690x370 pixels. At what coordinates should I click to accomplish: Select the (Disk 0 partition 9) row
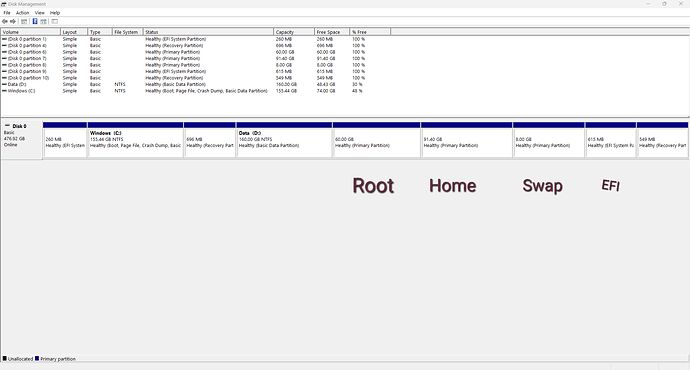coord(196,71)
